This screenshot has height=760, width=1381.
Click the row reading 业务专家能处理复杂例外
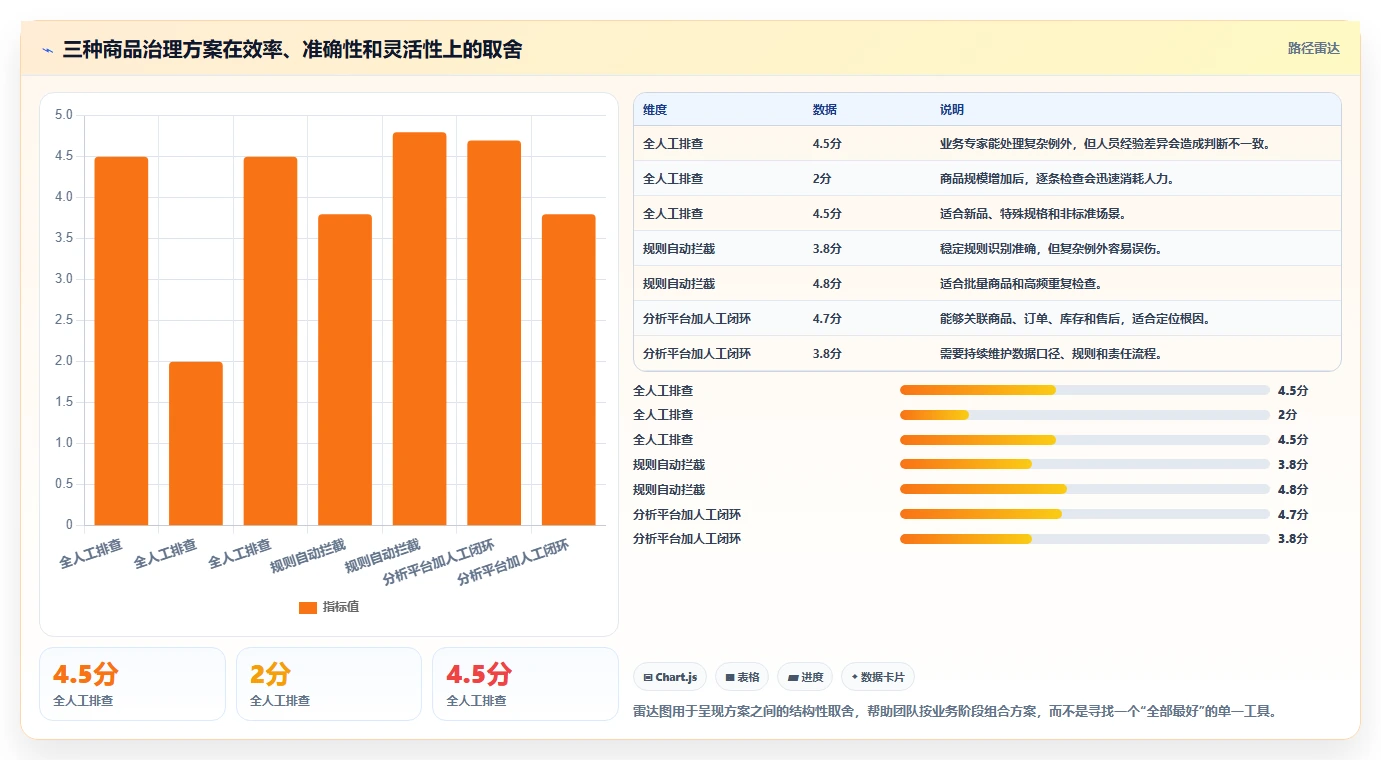(987, 143)
